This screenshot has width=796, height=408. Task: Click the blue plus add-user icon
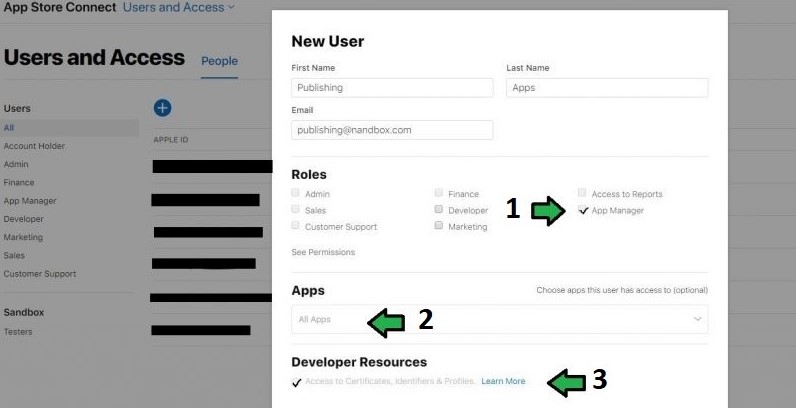pos(162,108)
